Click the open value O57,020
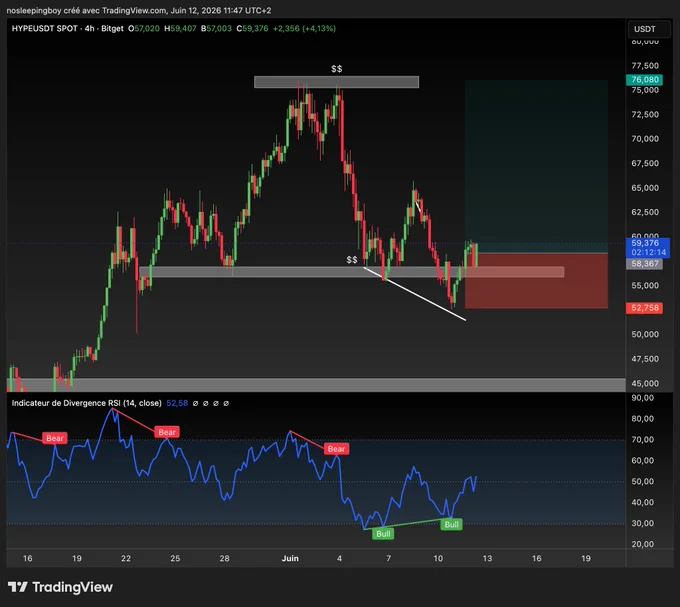This screenshot has width=680, height=607. click(x=144, y=29)
